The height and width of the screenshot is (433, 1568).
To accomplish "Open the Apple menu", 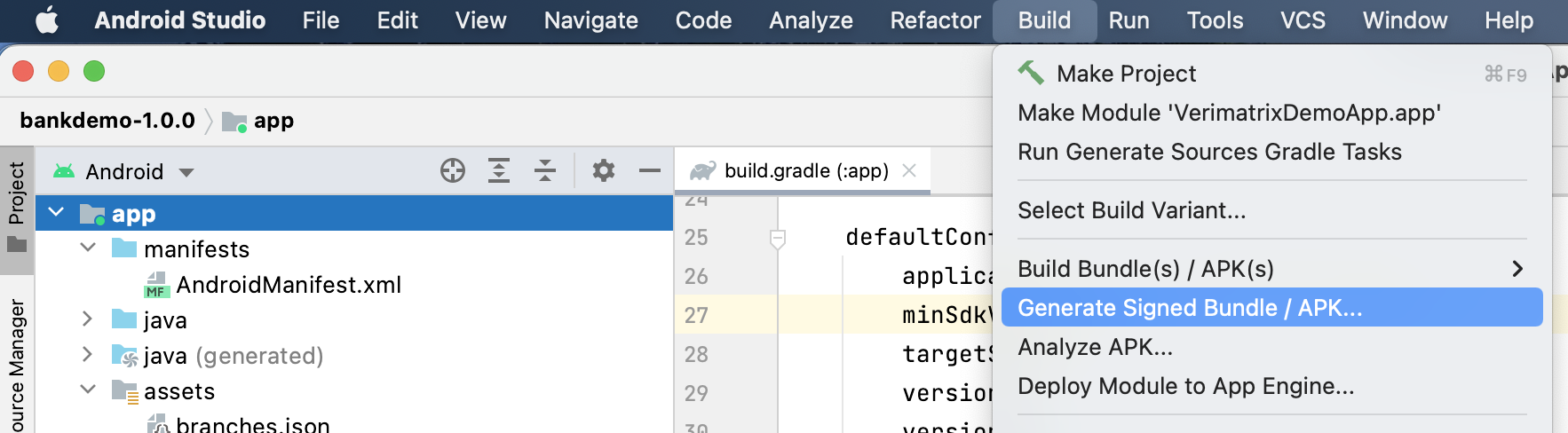I will 47,20.
